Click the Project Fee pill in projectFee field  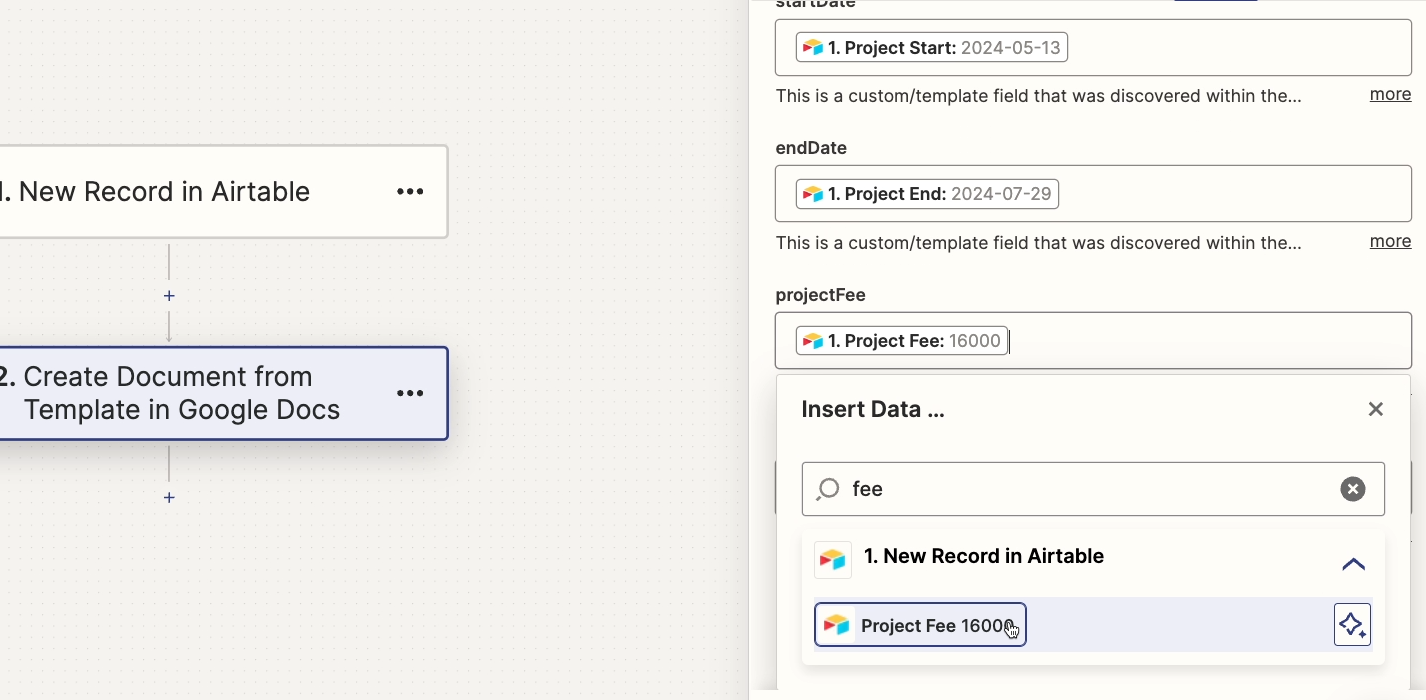point(902,341)
